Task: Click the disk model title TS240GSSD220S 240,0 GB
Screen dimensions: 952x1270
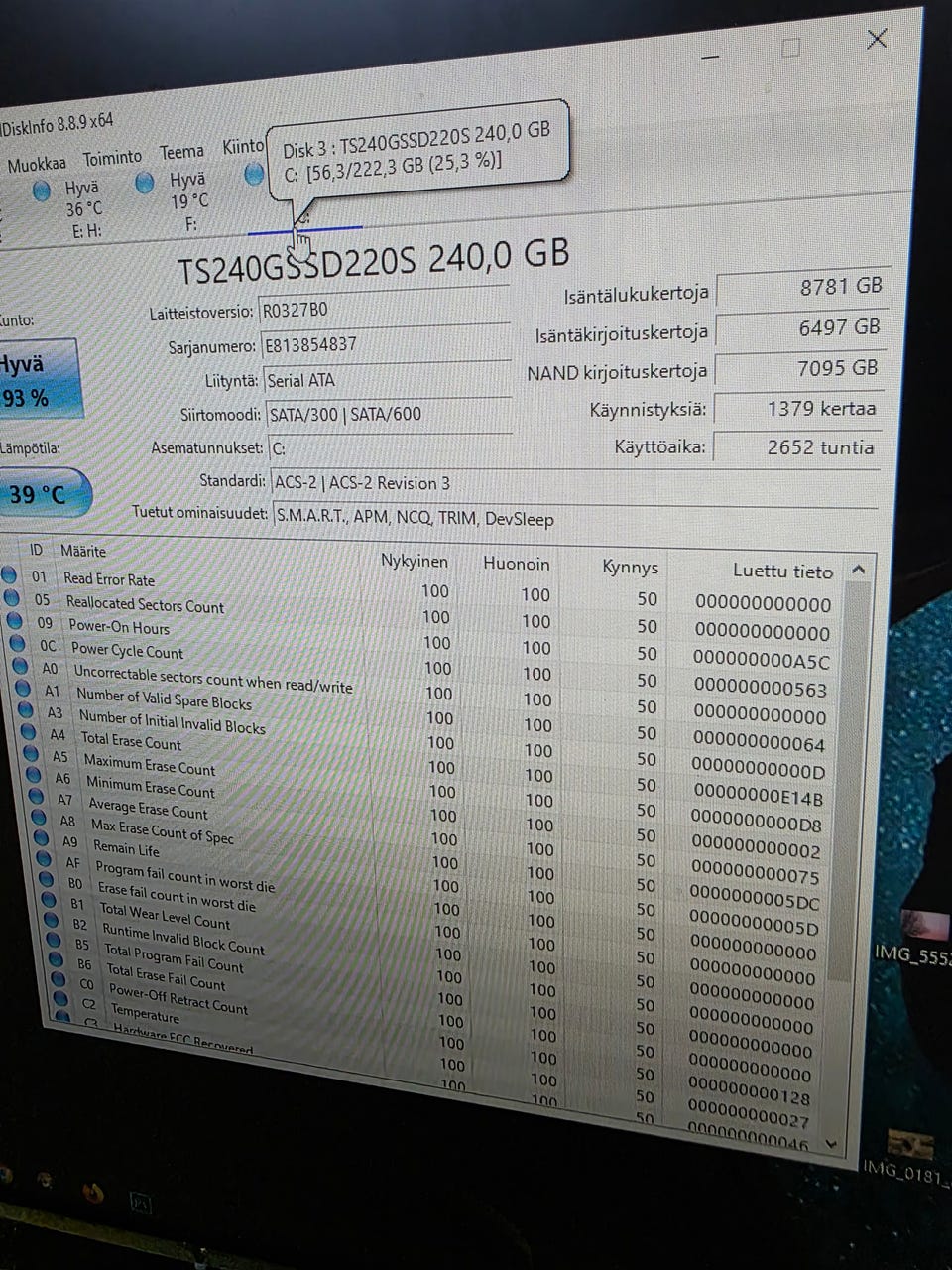Action: pyautogui.click(x=373, y=259)
